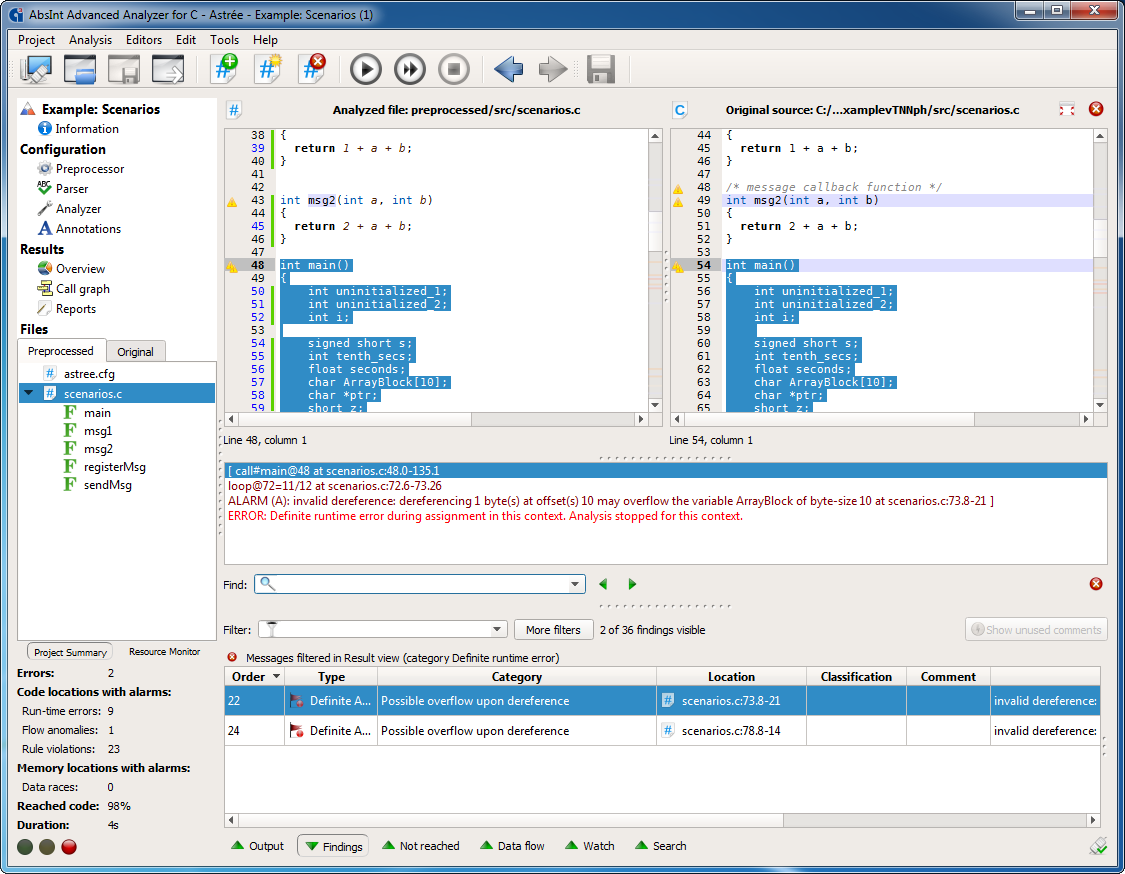Navigate forward with the gray right arrow
Image resolution: width=1125 pixels, height=874 pixels.
tap(552, 70)
